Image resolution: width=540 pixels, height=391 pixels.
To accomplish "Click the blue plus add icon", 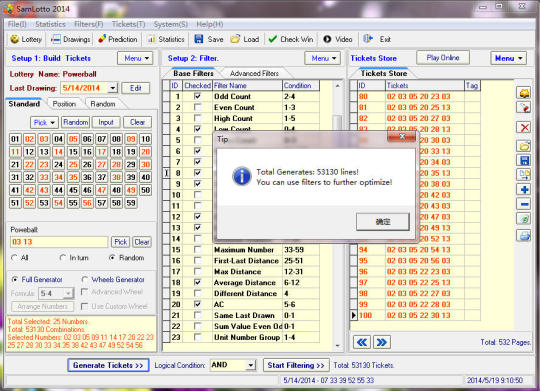I will click(x=524, y=189).
